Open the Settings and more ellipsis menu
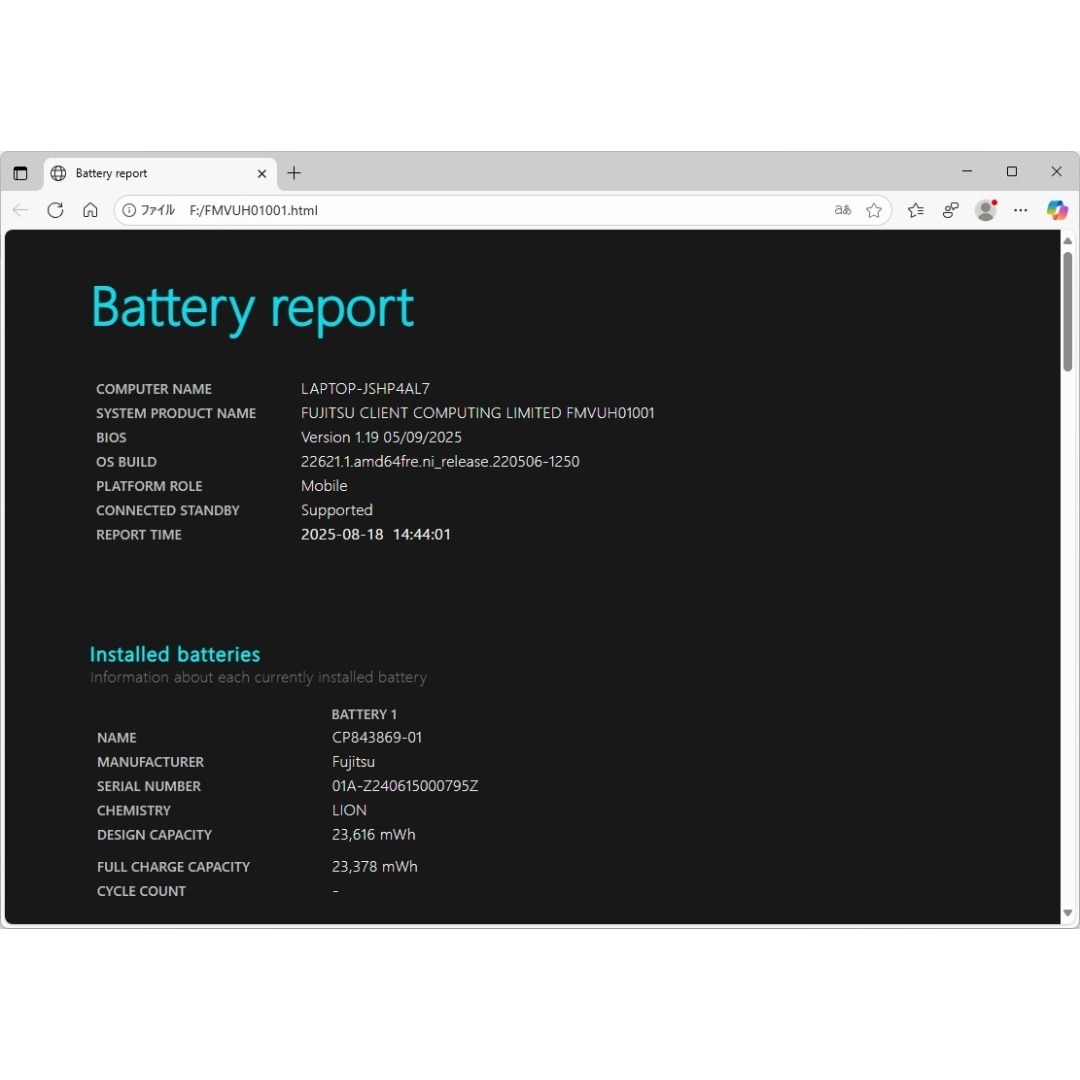This screenshot has width=1080, height=1080. pos(1021,210)
